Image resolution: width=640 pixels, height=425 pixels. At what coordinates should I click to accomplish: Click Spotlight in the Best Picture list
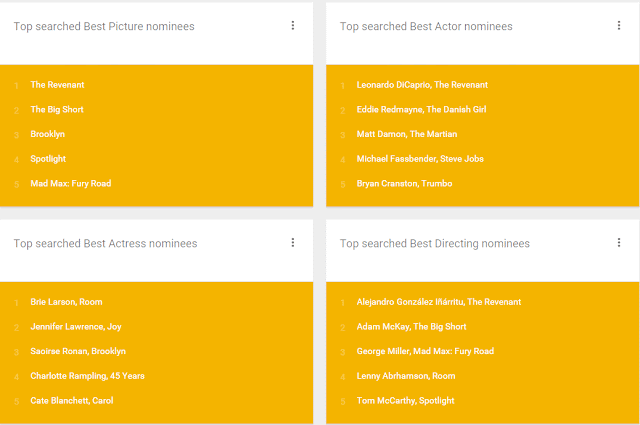[x=48, y=159]
